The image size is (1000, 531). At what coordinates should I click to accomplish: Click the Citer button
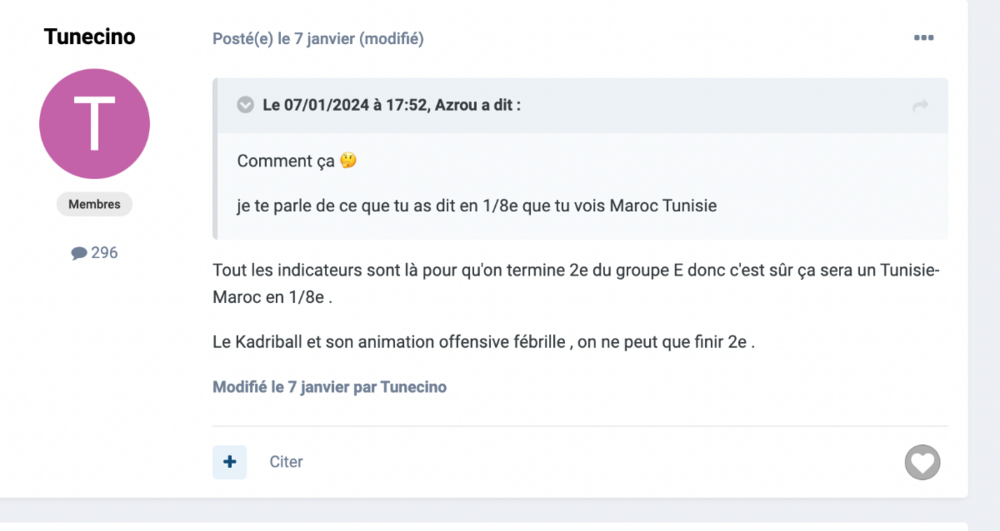[286, 462]
